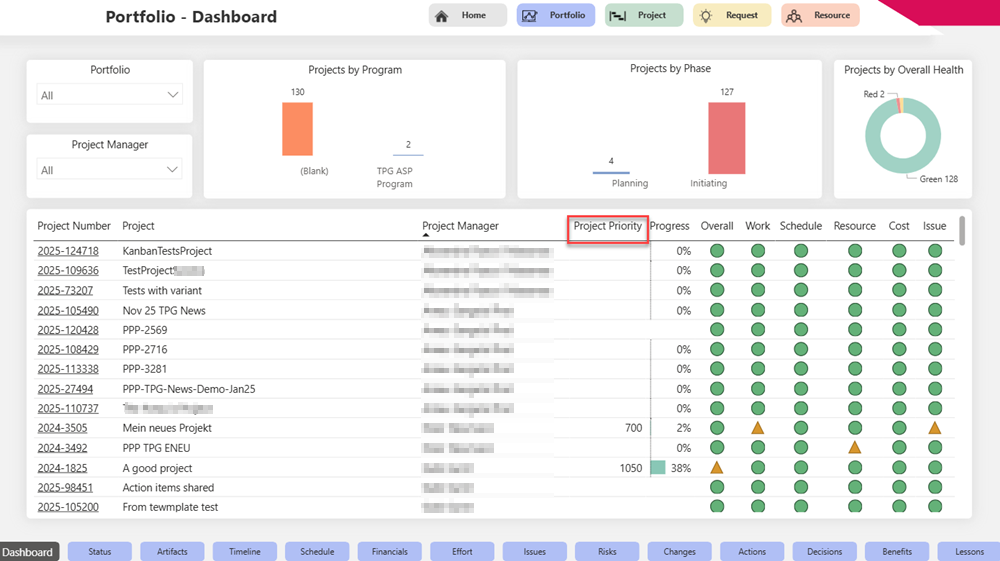Select the Dashboard tab

[x=29, y=552]
